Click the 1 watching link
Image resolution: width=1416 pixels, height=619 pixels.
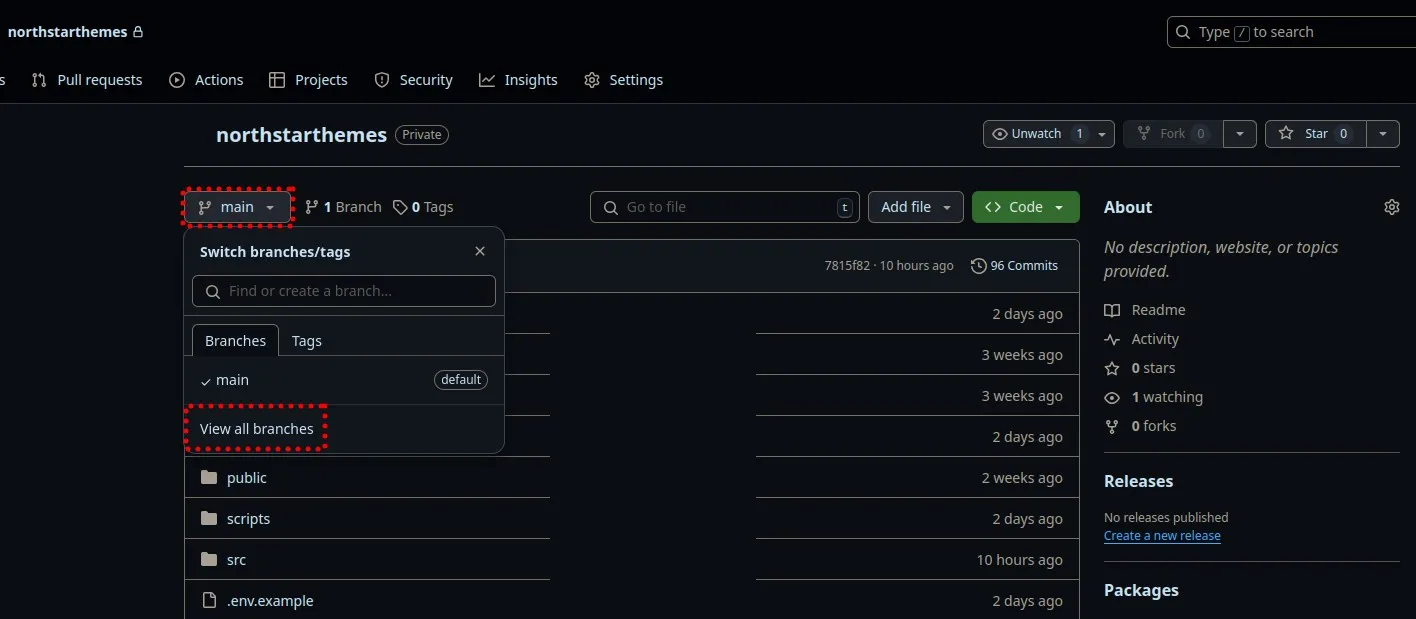[x=1167, y=397]
